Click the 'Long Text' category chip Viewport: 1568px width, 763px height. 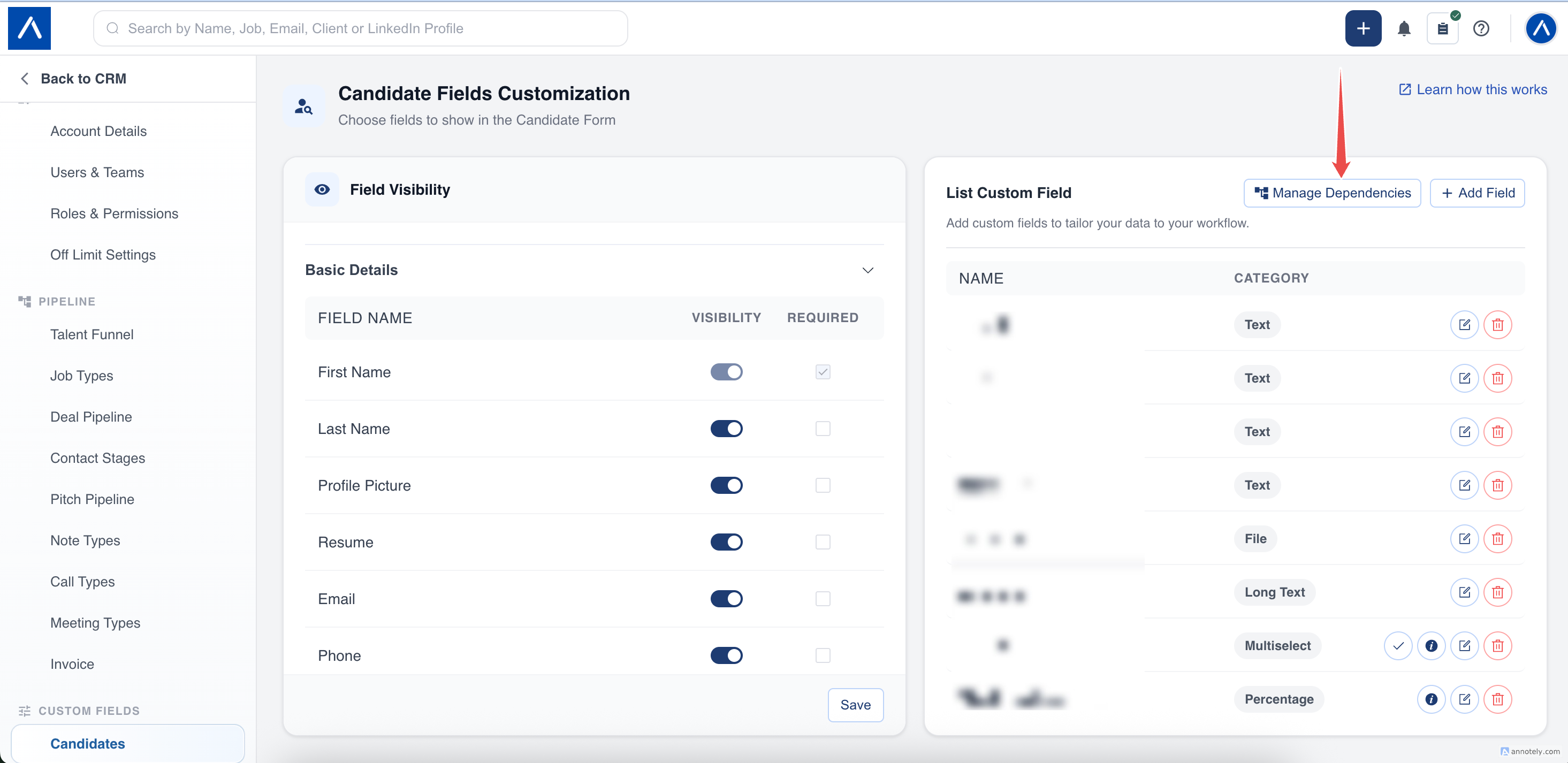1275,592
